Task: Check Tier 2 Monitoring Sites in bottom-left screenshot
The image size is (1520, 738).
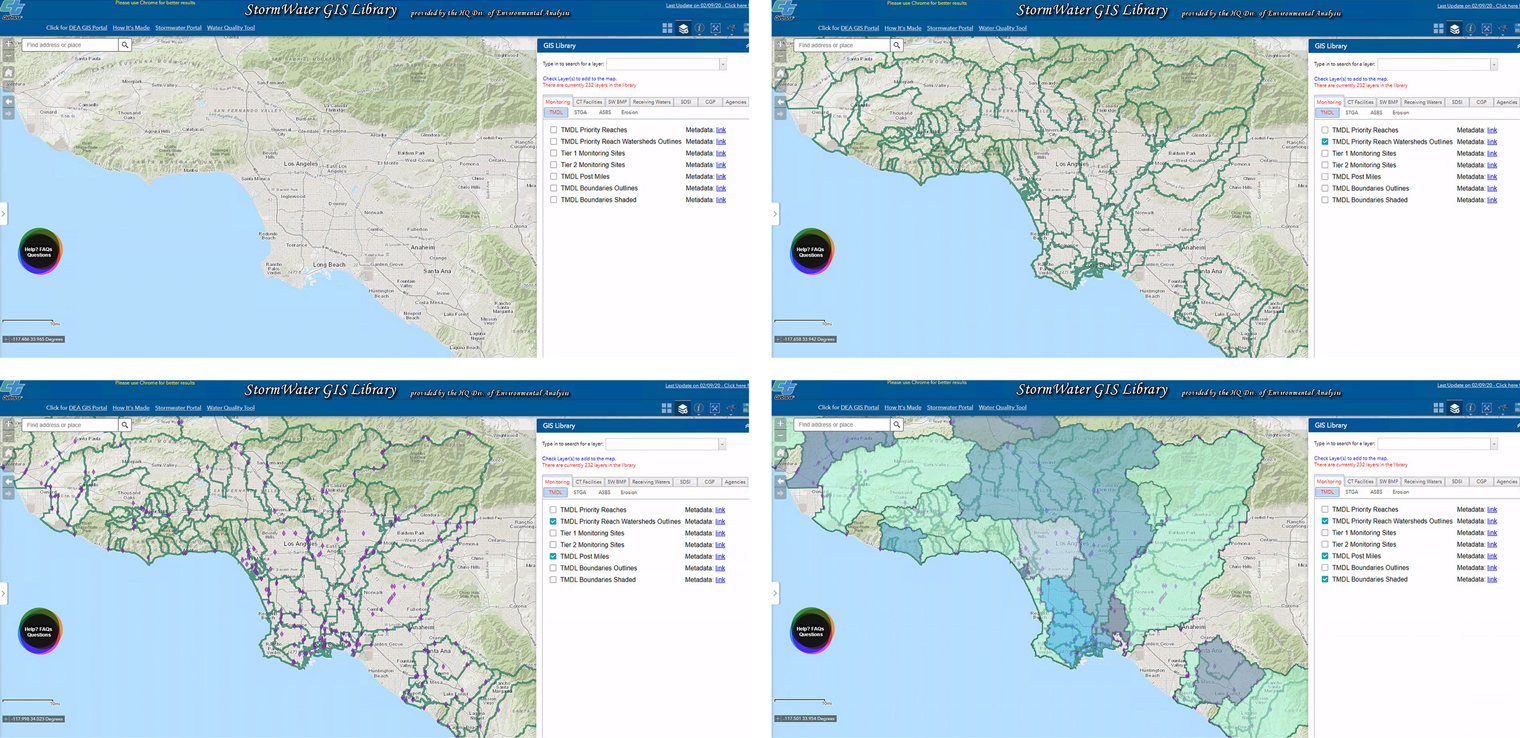Action: click(554, 545)
